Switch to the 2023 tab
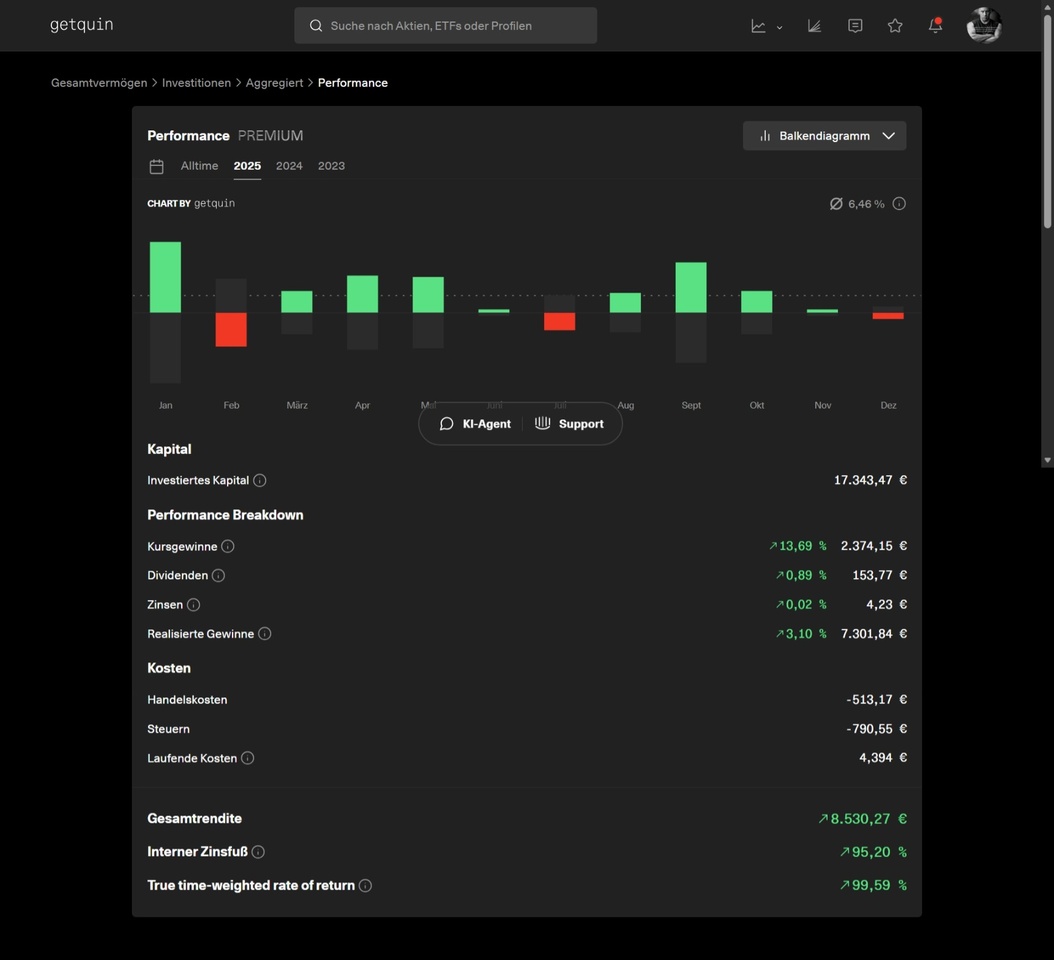This screenshot has width=1054, height=960. pyautogui.click(x=331, y=166)
